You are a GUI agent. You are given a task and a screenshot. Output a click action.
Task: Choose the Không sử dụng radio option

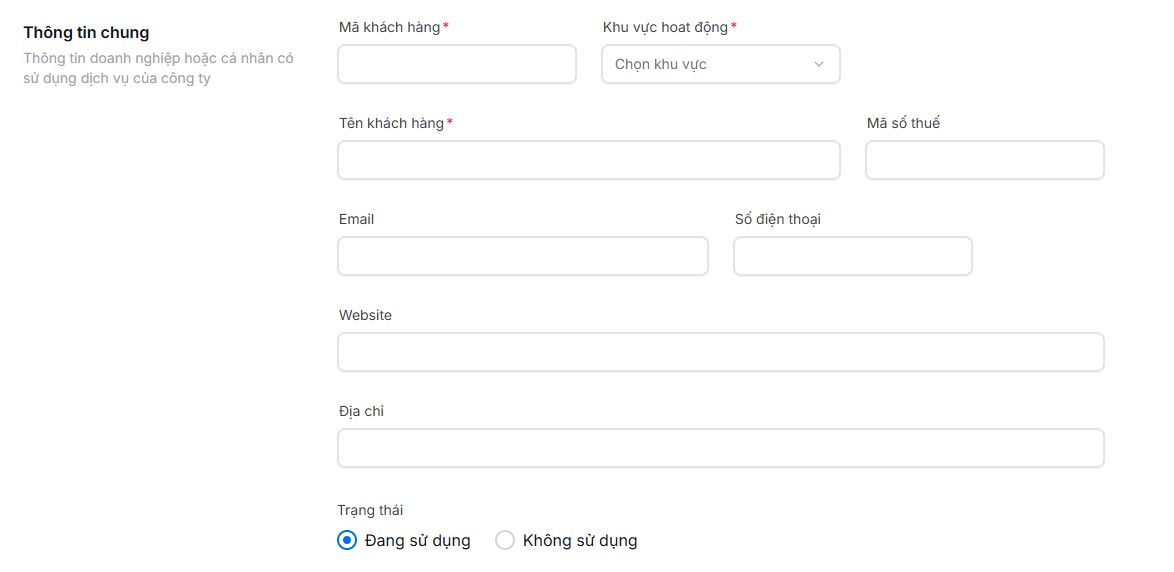pyautogui.click(x=505, y=540)
